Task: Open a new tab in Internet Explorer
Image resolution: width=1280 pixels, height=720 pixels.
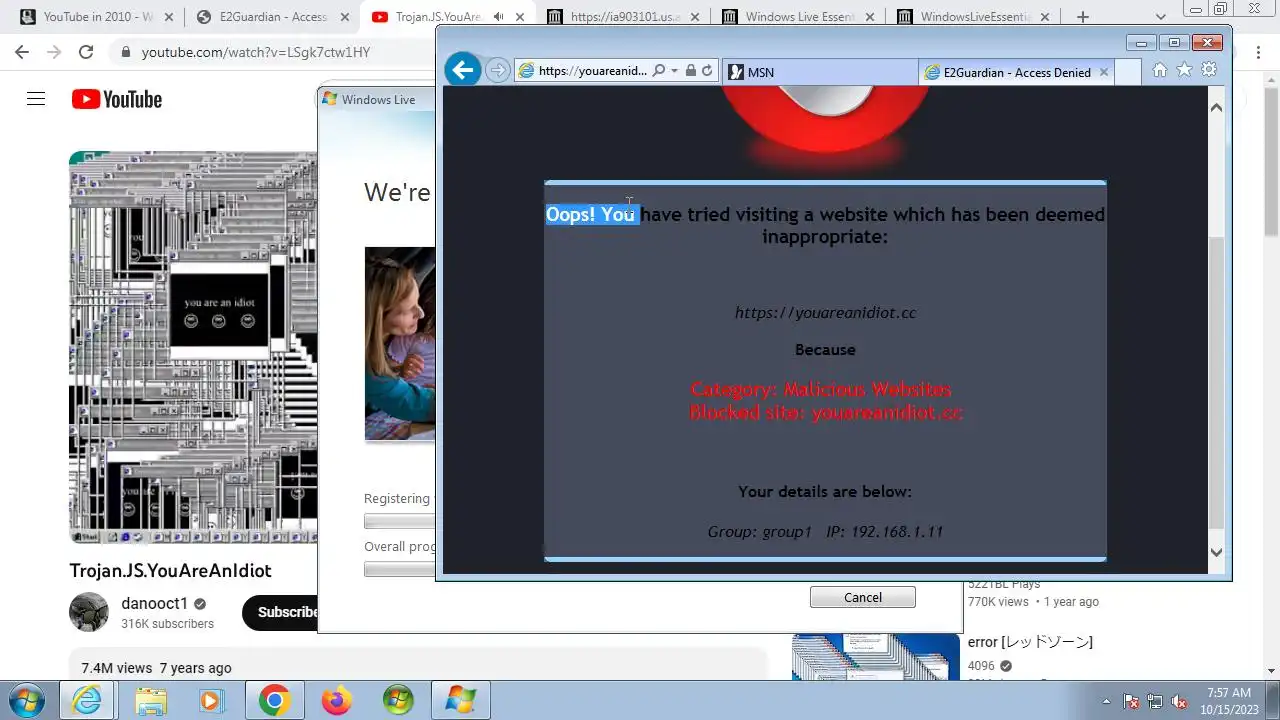Action: click(x=1127, y=72)
